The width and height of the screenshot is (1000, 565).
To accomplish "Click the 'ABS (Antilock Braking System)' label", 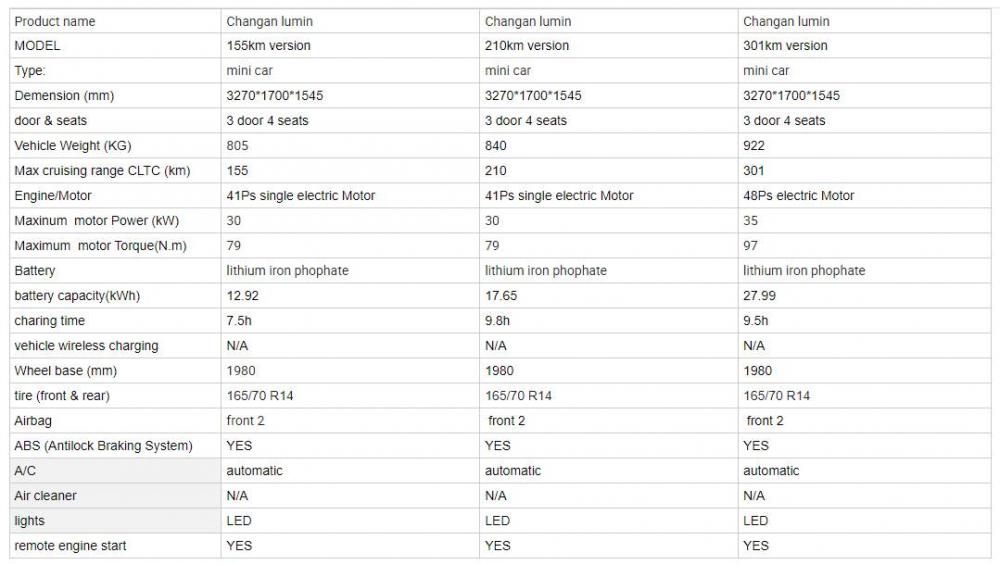I will (x=103, y=446).
